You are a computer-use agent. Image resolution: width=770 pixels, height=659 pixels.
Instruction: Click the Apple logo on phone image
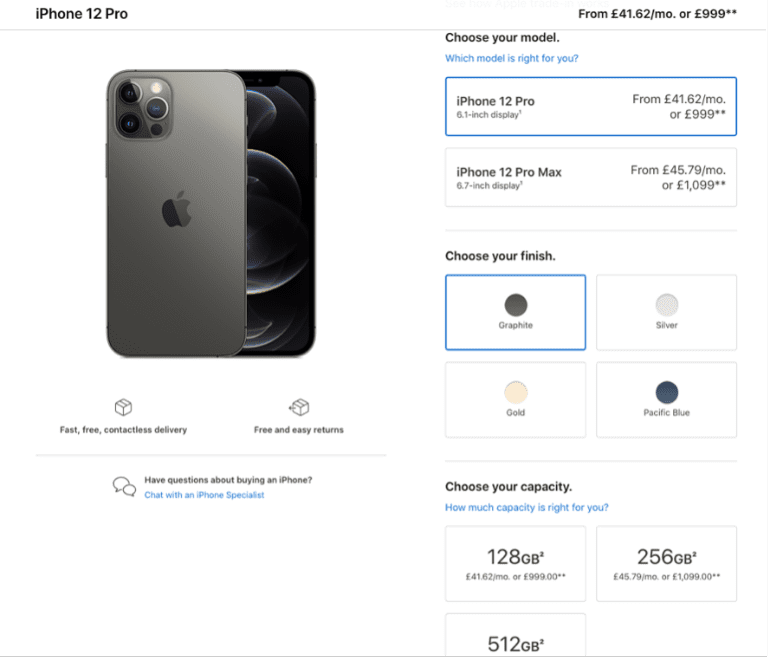tap(176, 210)
